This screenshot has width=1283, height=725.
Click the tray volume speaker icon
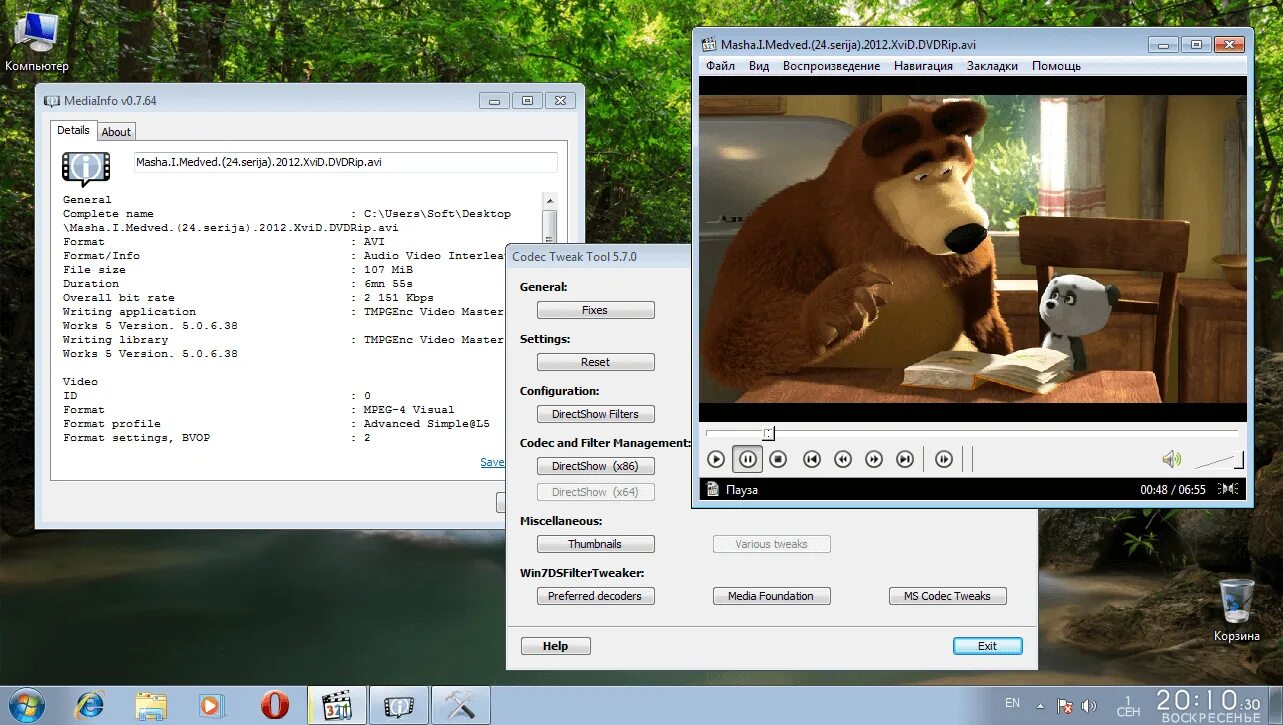coord(1089,706)
